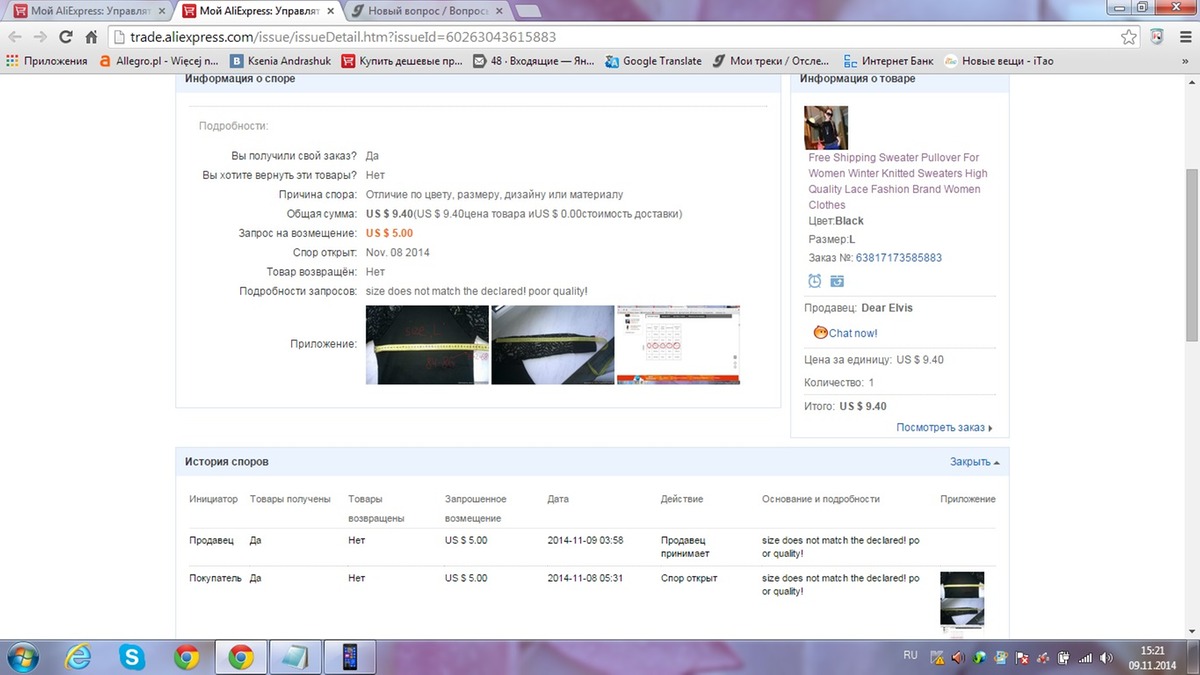Screen dimensions: 1200x675
Task: Switch to the Новый вопрос tab
Action: pos(426,11)
